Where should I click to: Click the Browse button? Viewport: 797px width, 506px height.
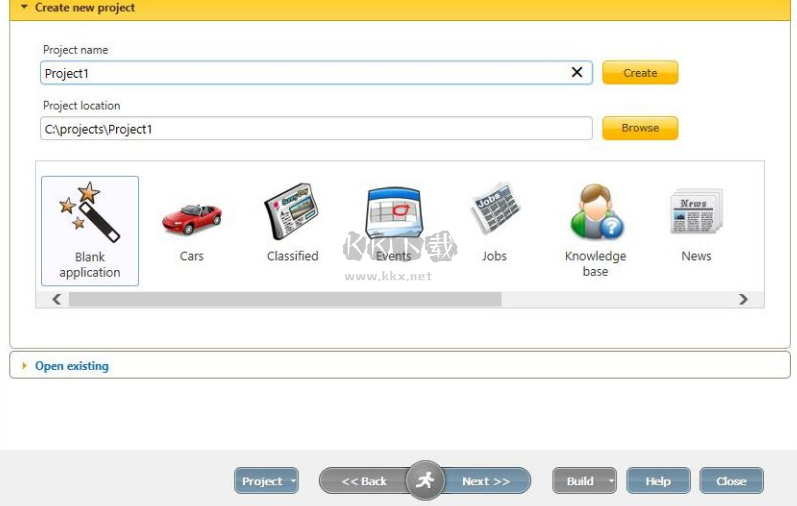(x=640, y=128)
